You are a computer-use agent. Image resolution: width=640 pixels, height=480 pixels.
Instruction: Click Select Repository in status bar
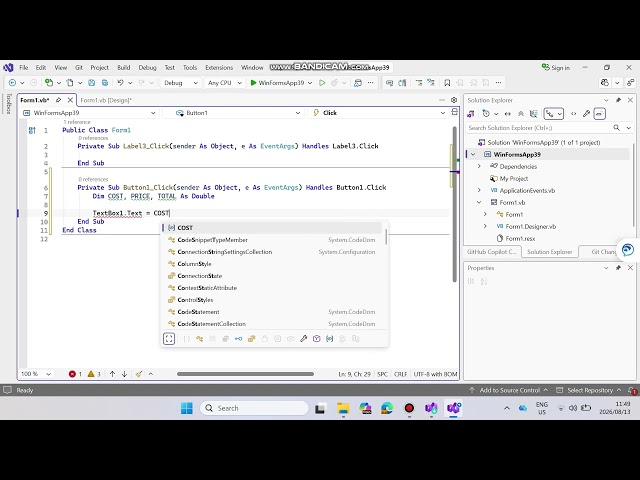point(589,390)
